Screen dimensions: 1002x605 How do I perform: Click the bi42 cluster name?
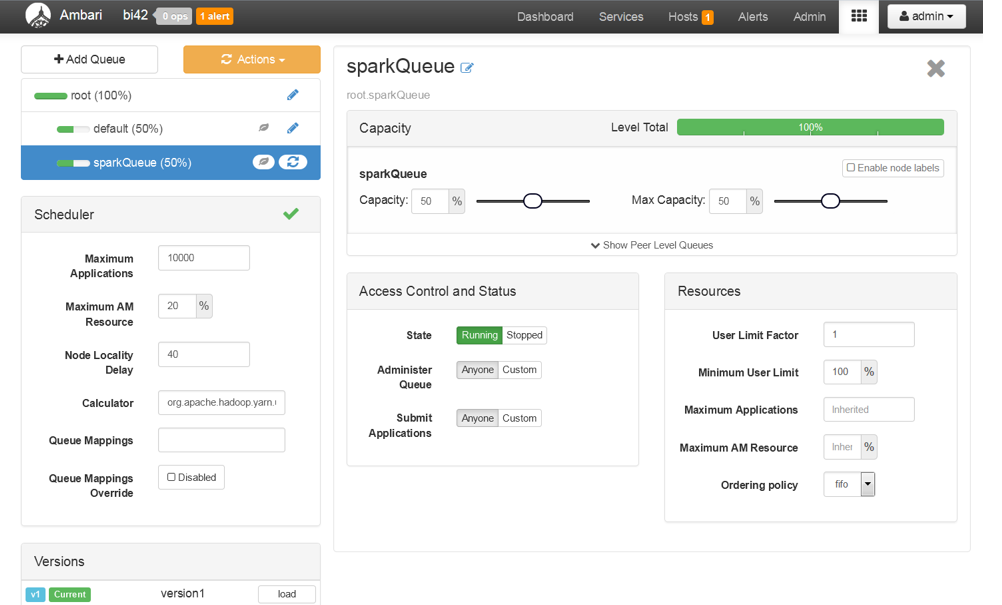(x=135, y=15)
